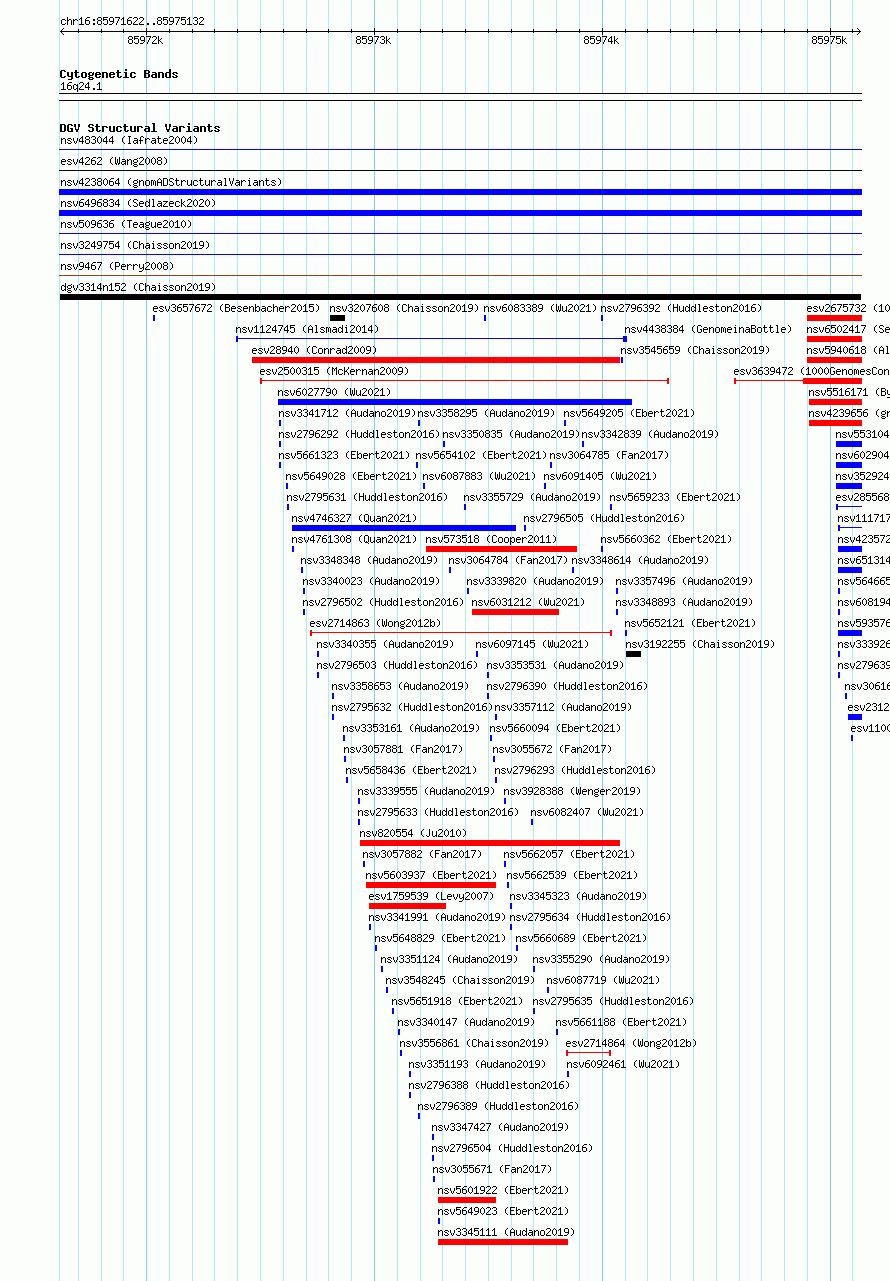Open the Cytogenetic Bands track heading
This screenshot has height=1281, width=890.
tap(119, 74)
